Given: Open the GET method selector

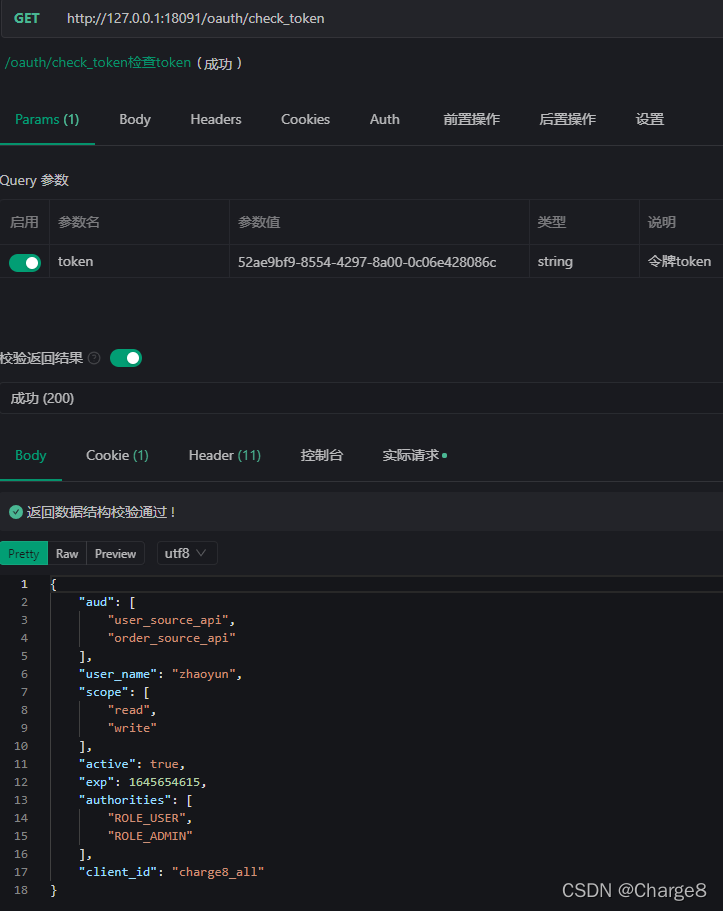Looking at the screenshot, I should (27, 19).
